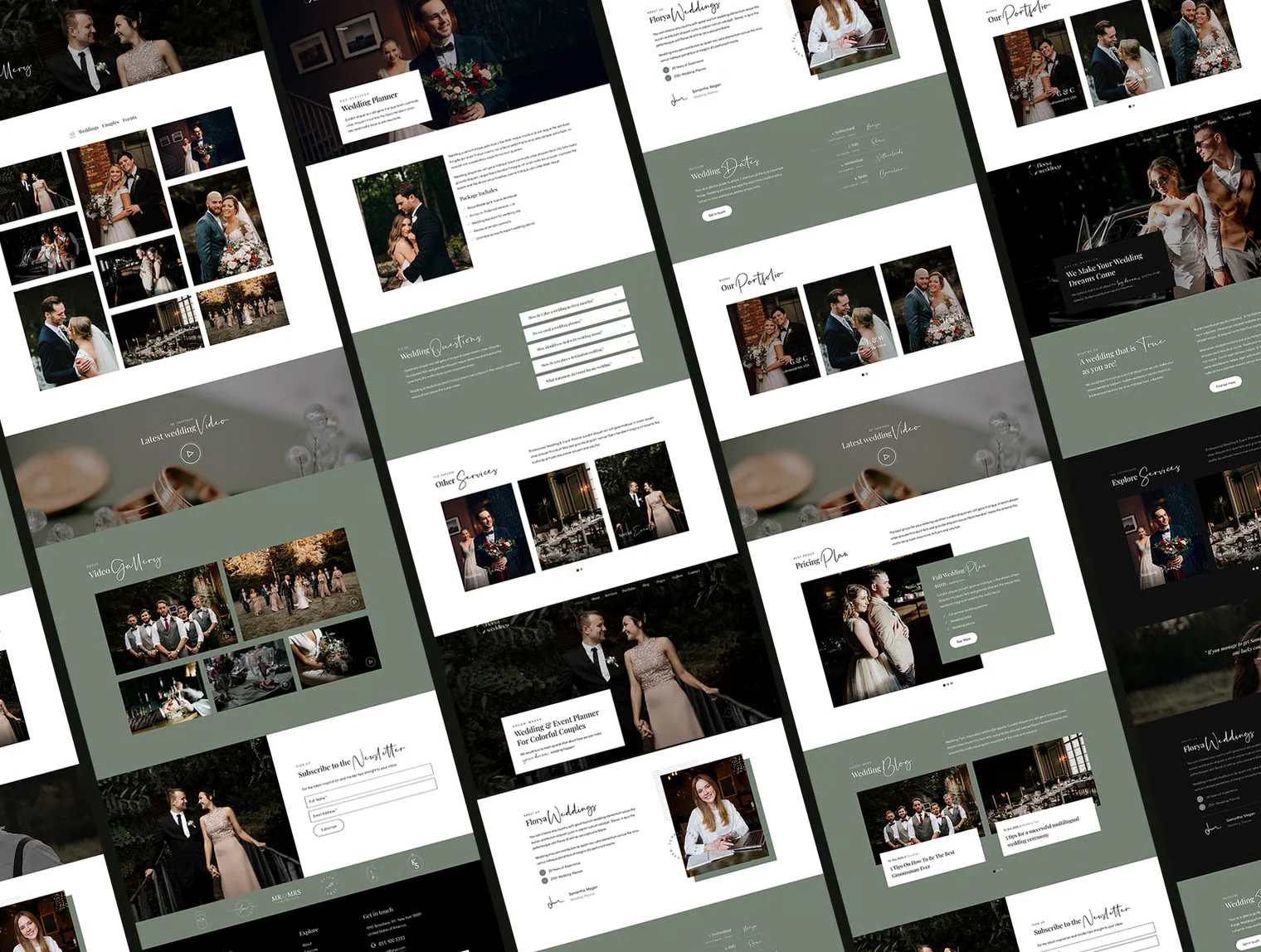Click the carousel dots under Other Services

(x=580, y=570)
